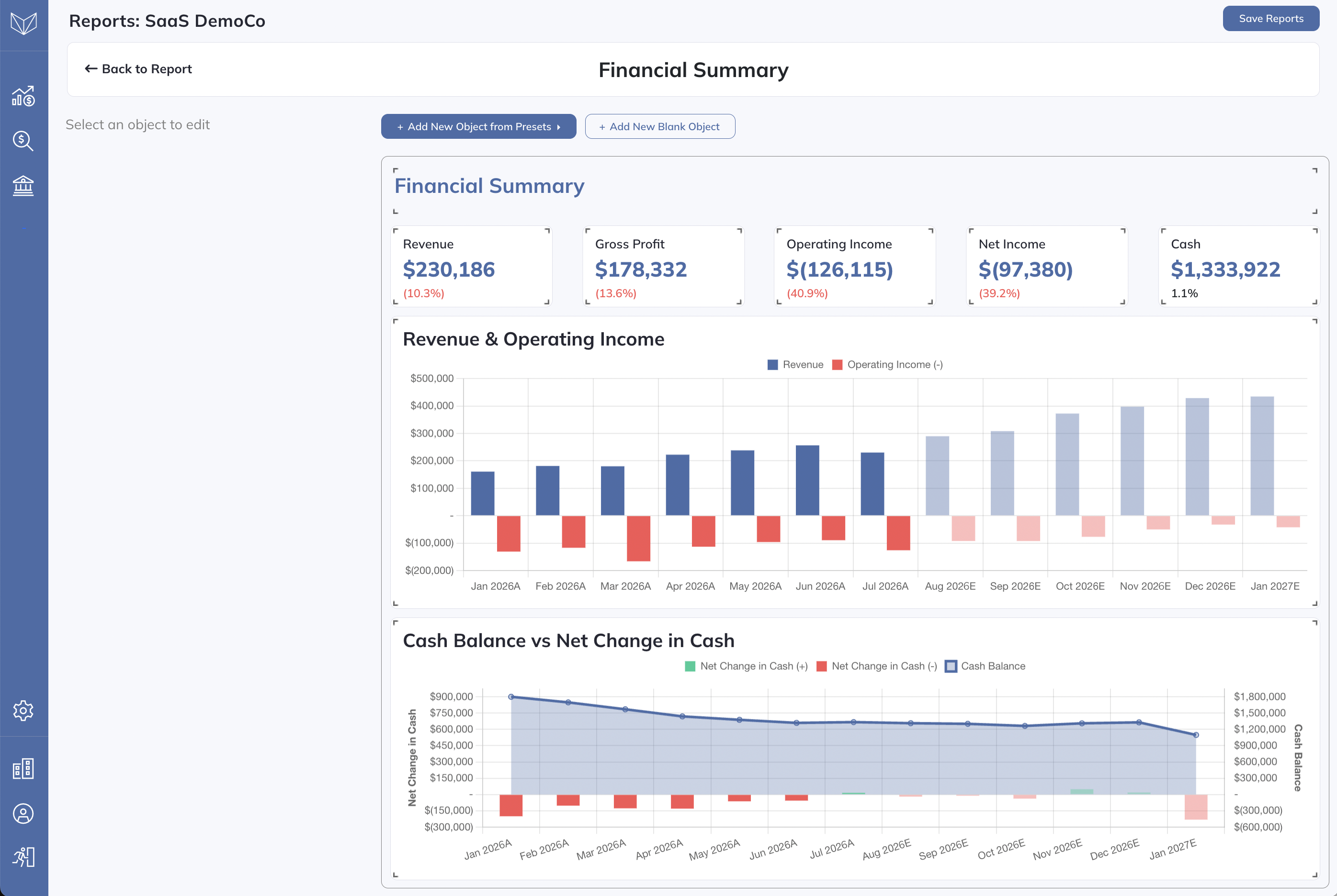Toggle Cash Balance legend swatch
This screenshot has height=896, width=1337.
951,666
